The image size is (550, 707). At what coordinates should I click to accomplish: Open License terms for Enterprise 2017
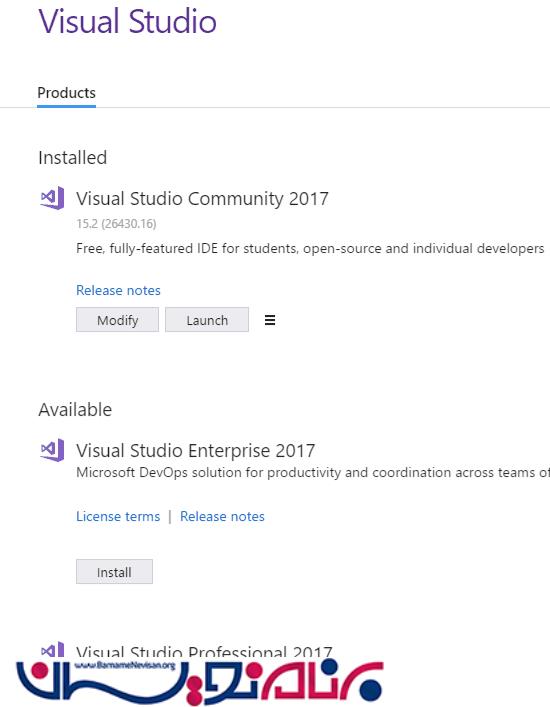coord(118,516)
